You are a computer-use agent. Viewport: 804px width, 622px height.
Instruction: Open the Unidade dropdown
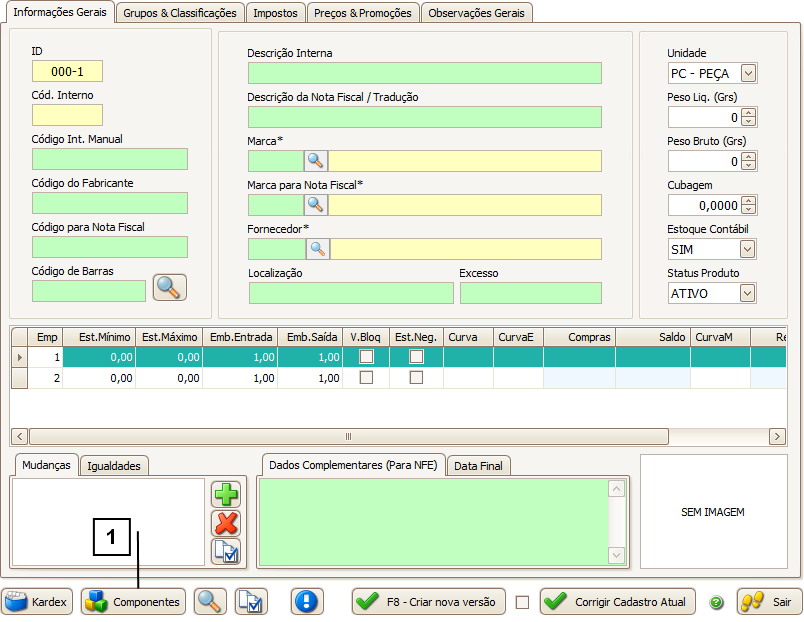(747, 73)
